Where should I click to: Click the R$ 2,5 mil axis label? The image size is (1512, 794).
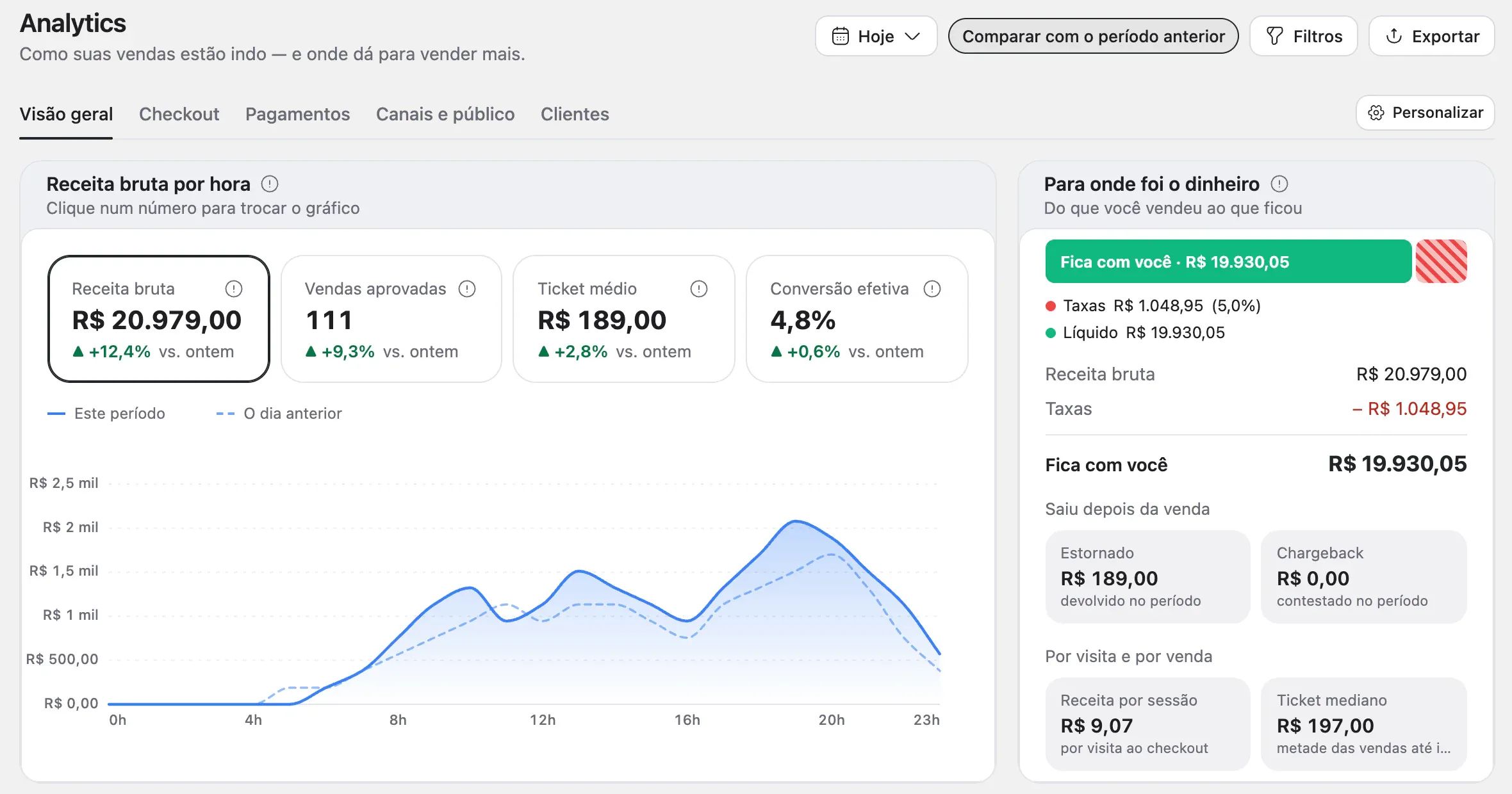point(64,483)
